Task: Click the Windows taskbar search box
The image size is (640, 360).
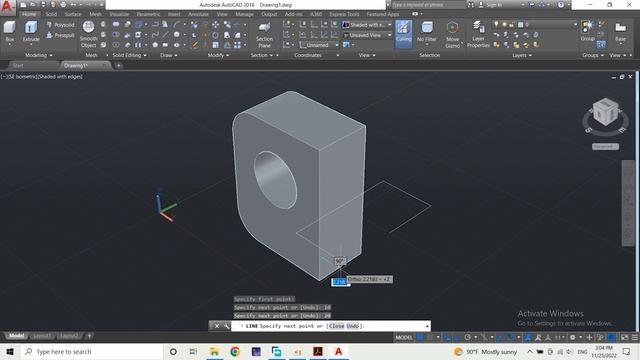Action: [91, 351]
